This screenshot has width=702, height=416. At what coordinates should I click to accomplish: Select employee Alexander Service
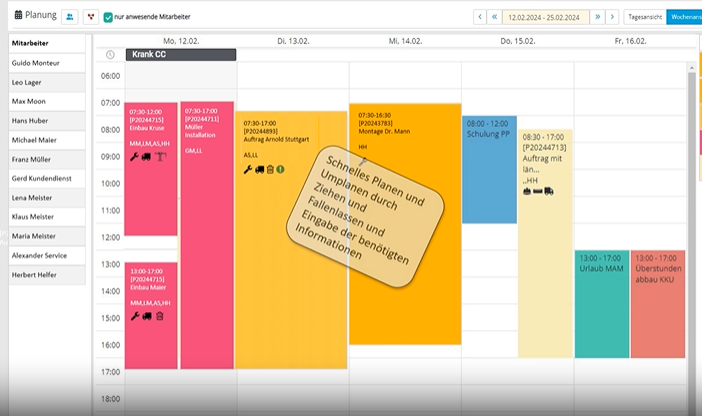tap(47, 256)
